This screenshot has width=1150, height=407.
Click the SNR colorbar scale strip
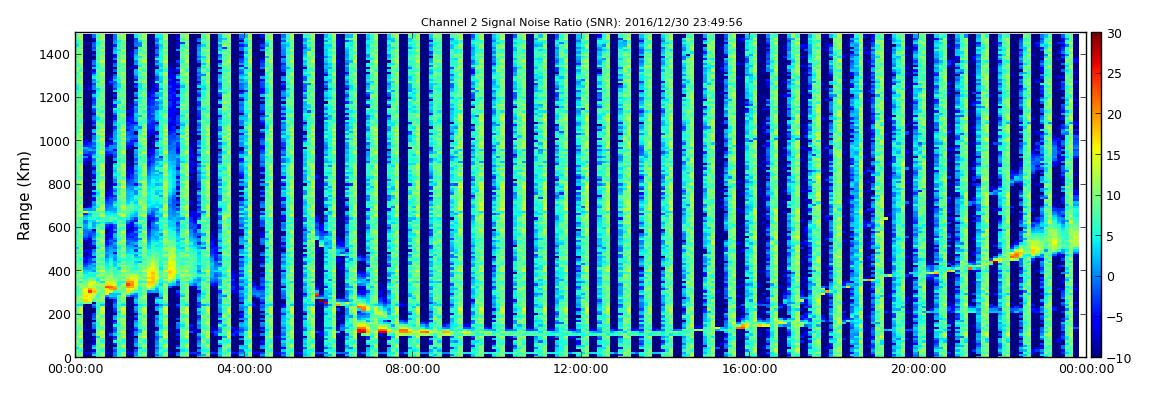point(1096,195)
